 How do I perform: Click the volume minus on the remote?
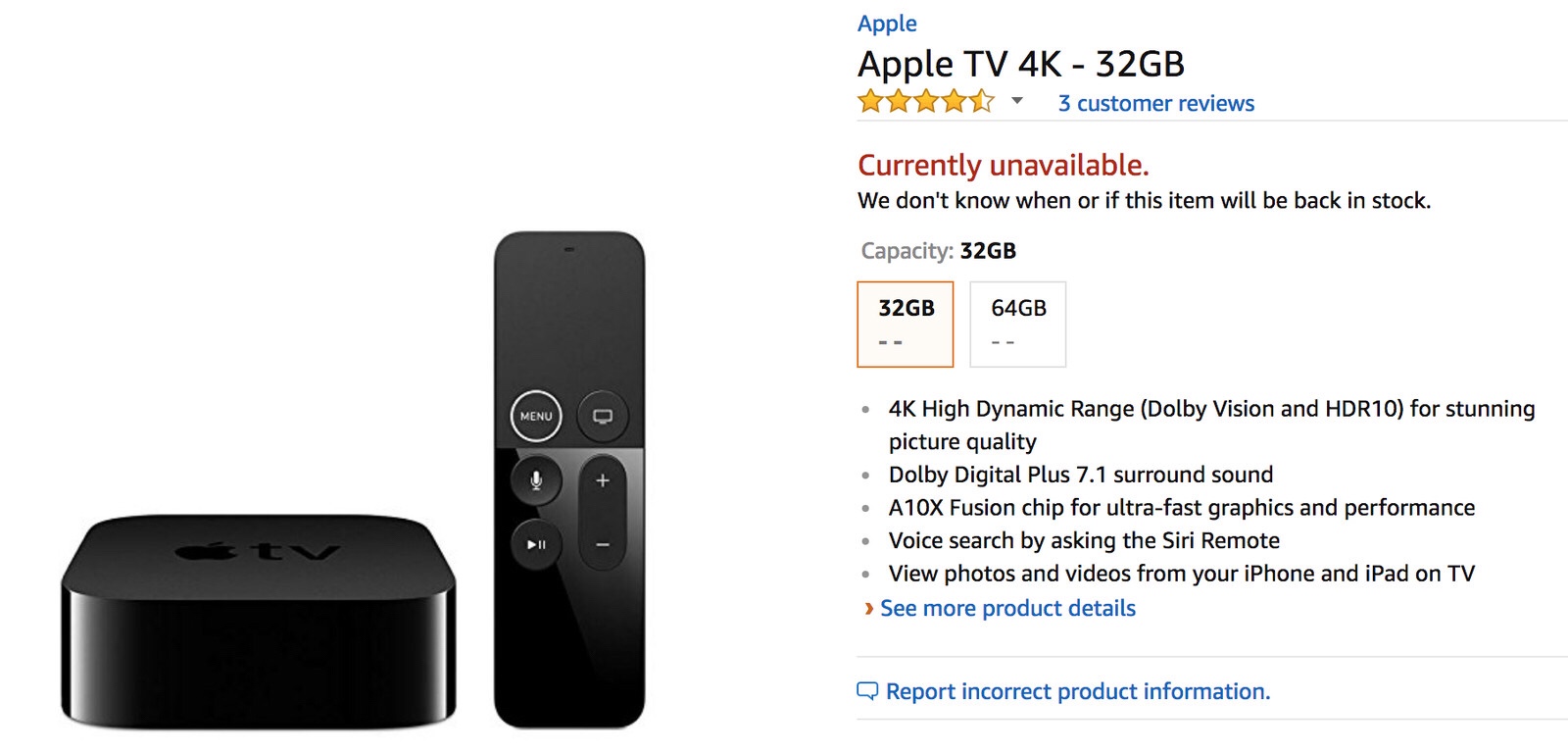click(x=603, y=544)
